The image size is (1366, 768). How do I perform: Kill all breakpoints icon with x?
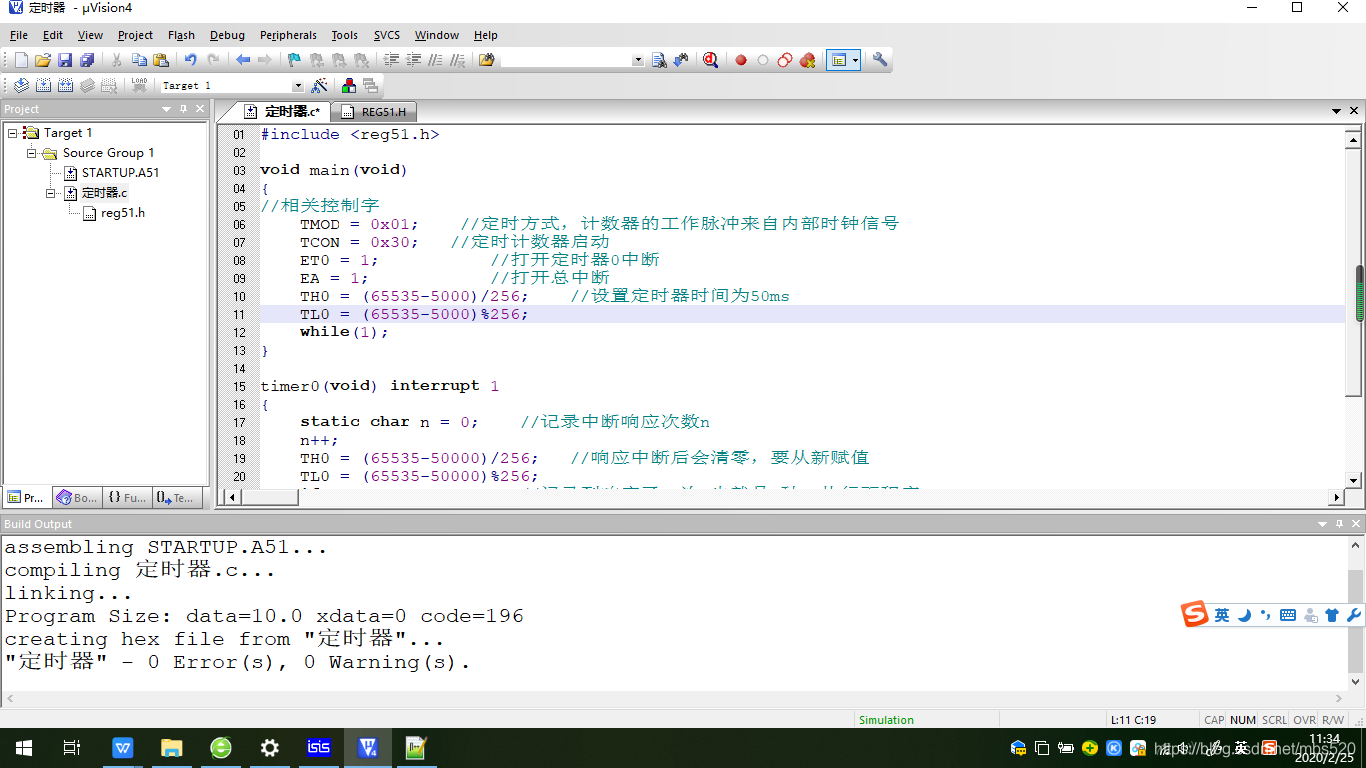click(x=807, y=60)
